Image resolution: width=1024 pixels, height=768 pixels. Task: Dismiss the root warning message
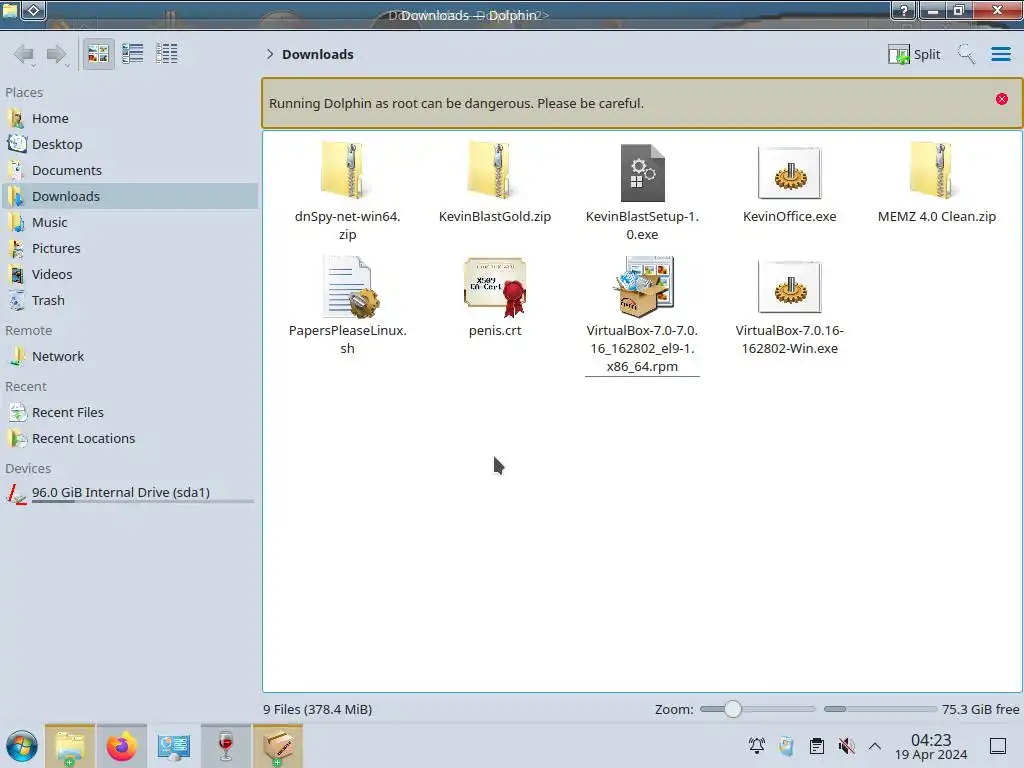1002,99
